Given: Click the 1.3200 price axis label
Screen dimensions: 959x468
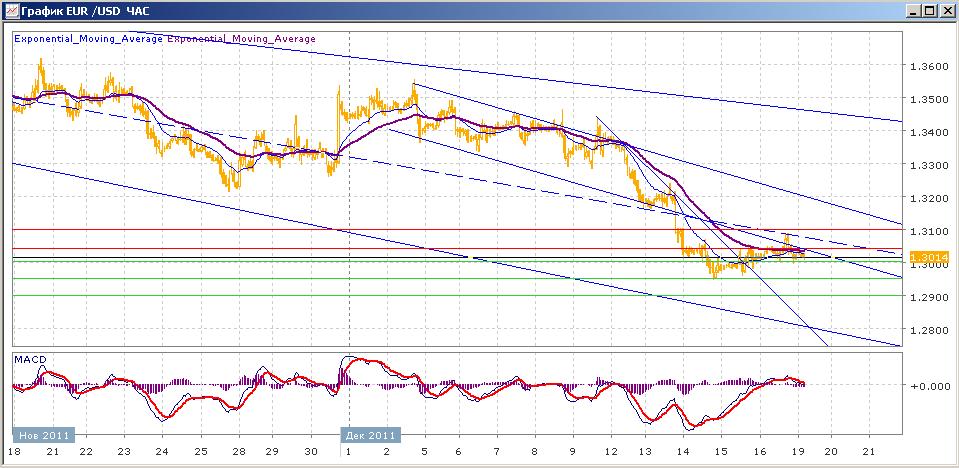Looking at the screenshot, I should [929, 198].
